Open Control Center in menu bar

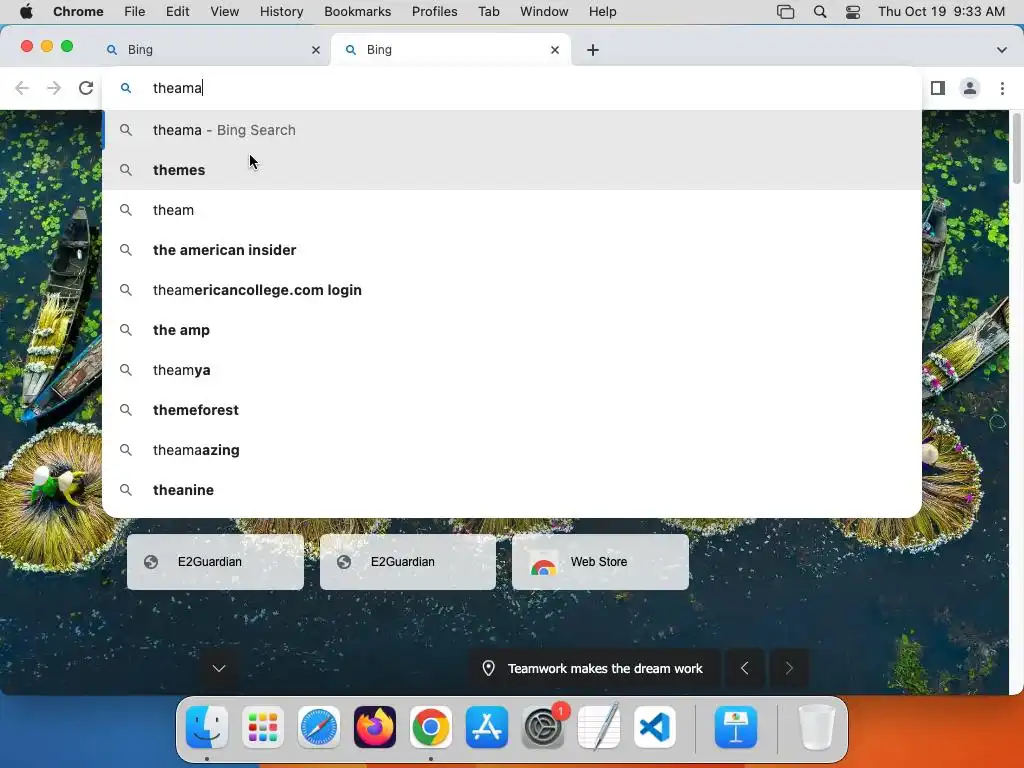853,12
